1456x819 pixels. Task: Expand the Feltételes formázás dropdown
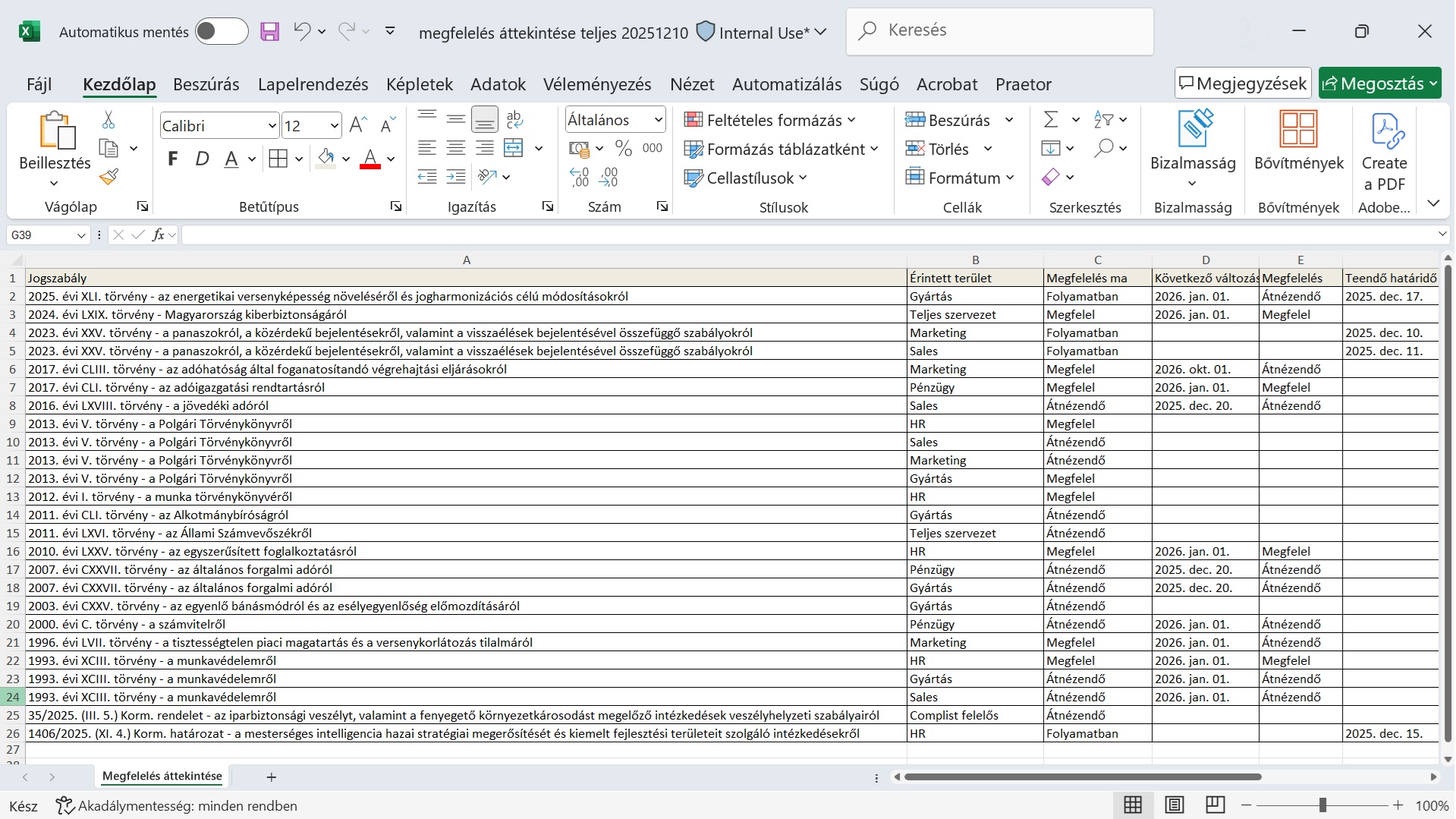point(770,120)
